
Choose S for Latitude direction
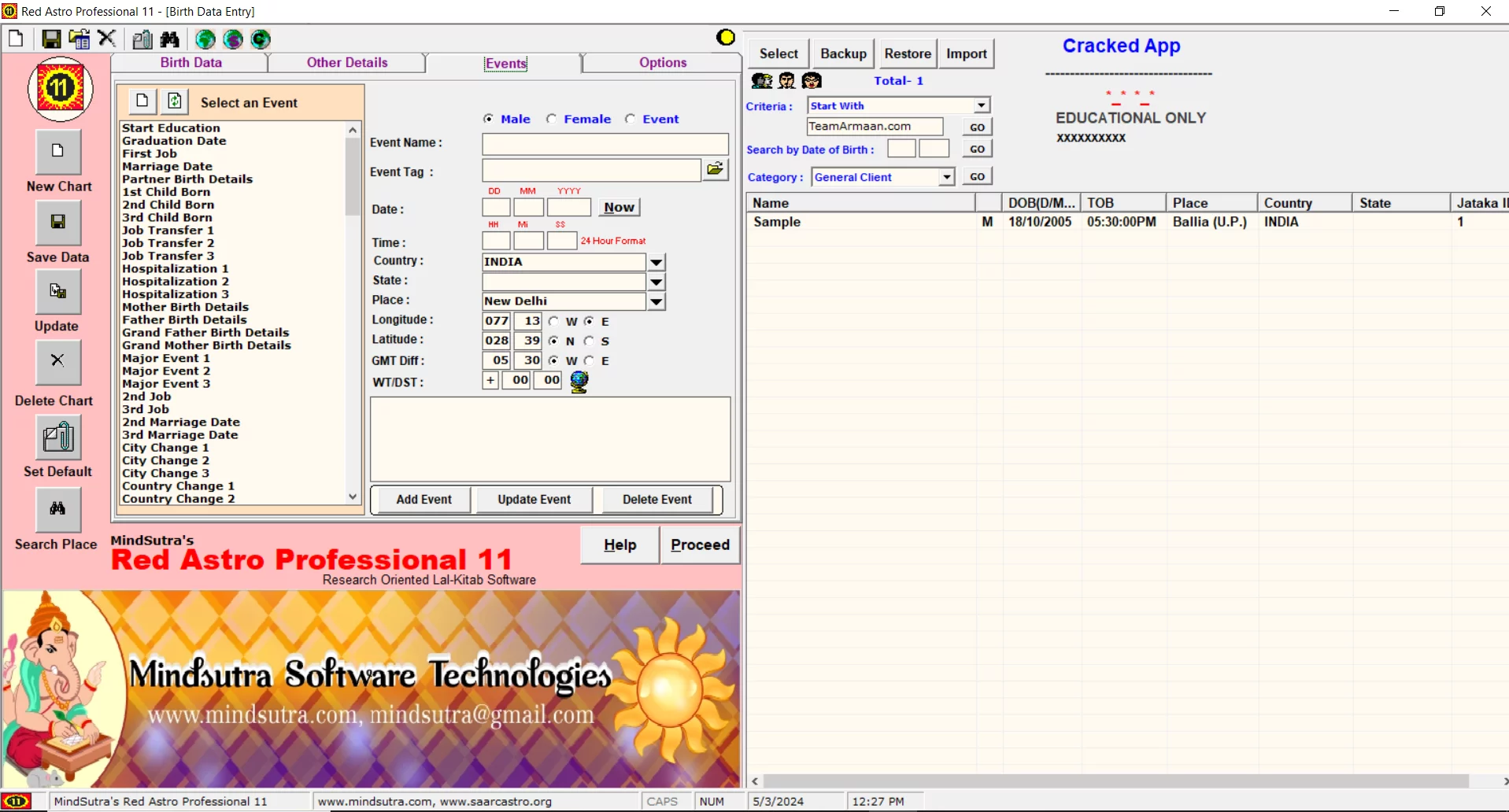pos(589,341)
